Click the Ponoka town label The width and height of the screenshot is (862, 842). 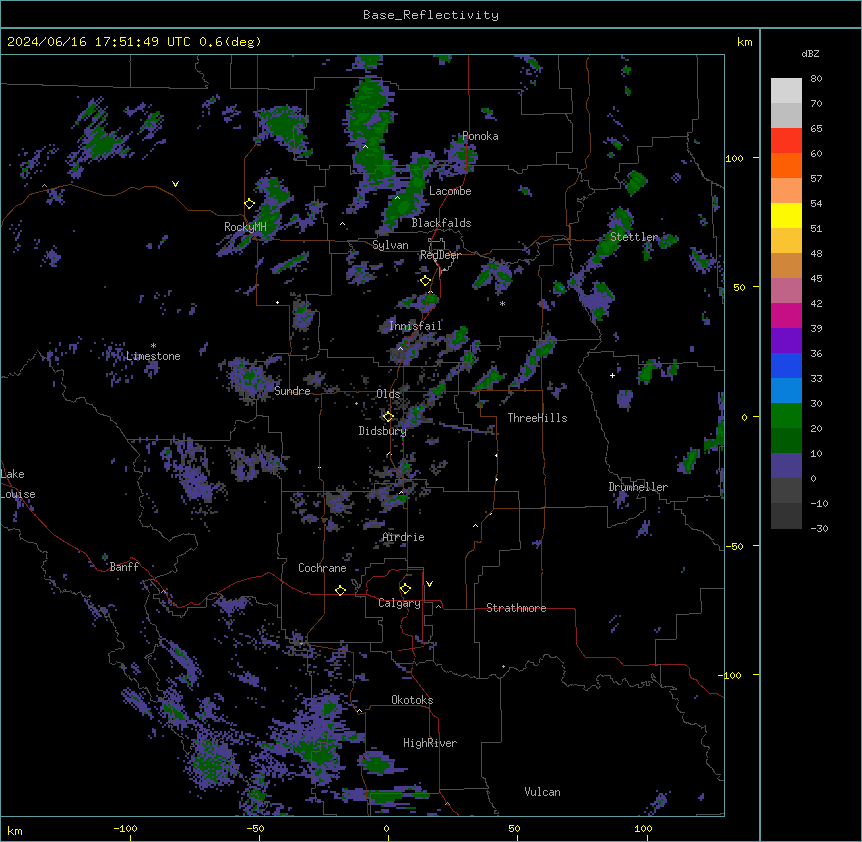(480, 136)
